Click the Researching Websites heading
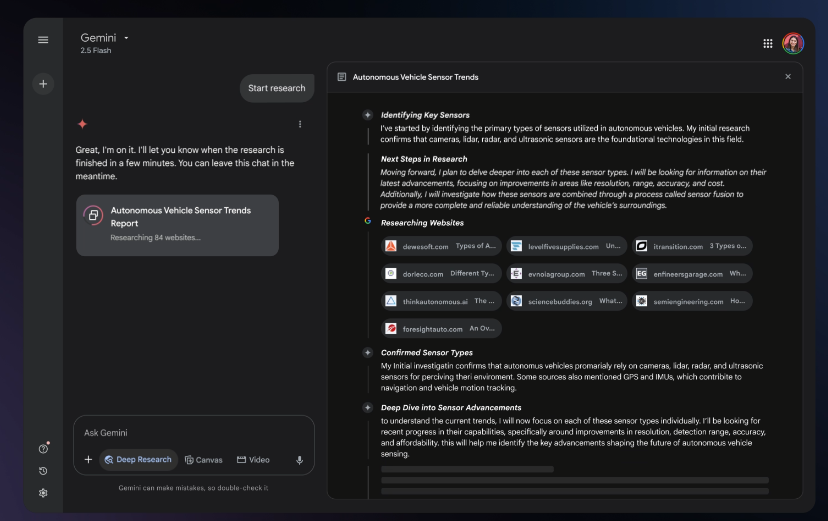The image size is (828, 521). 422,223
